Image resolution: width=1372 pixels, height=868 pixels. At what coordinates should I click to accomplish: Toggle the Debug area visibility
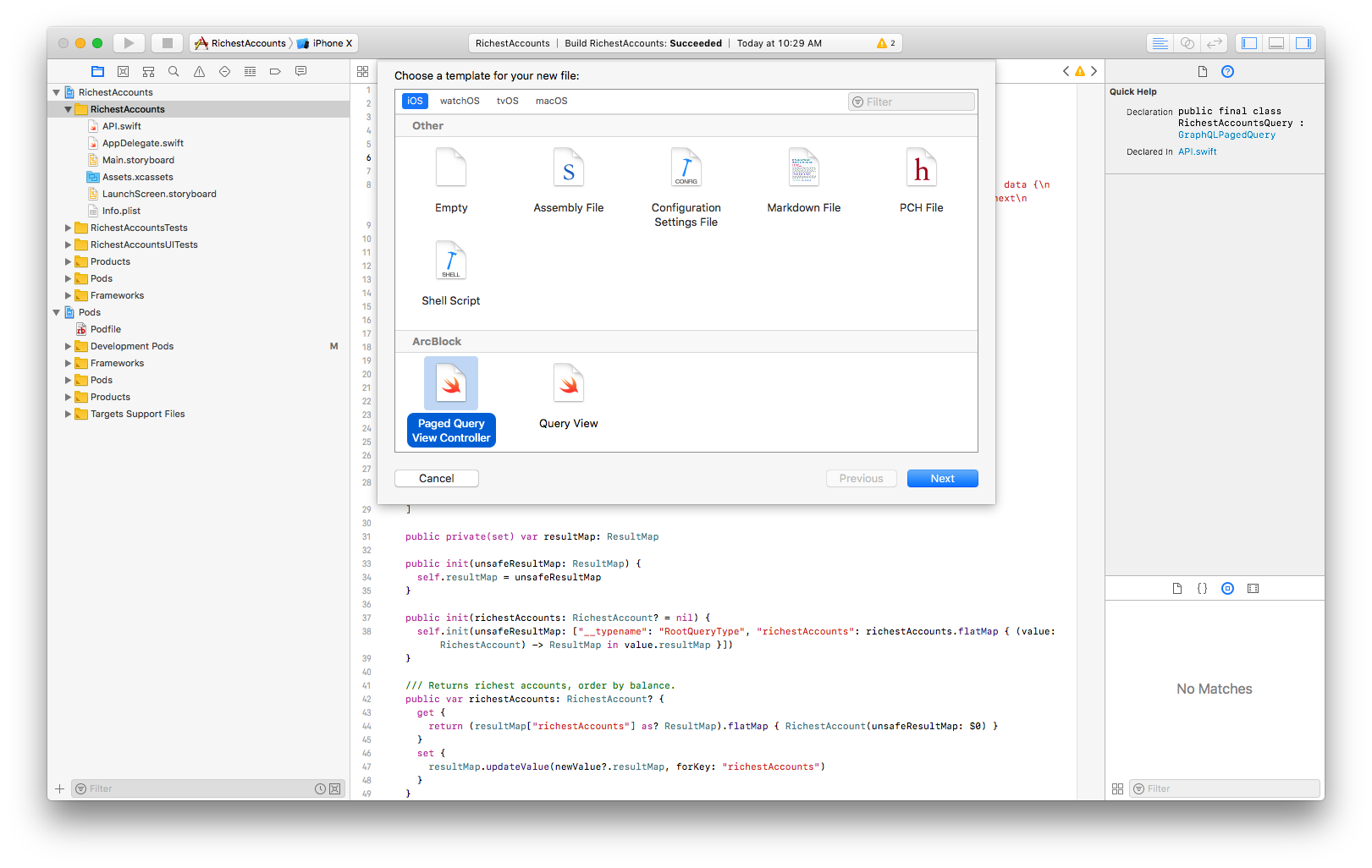[x=1276, y=43]
